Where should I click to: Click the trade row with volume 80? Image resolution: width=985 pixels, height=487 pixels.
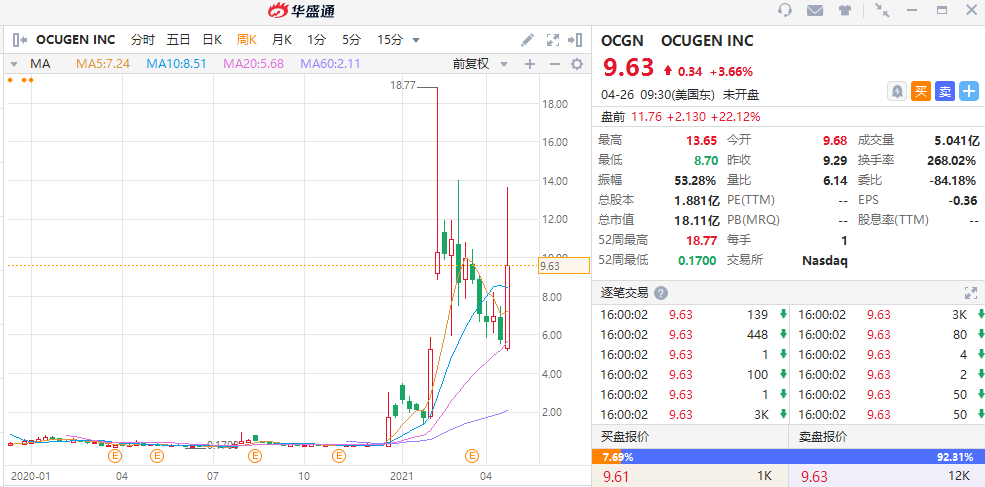[x=888, y=335]
